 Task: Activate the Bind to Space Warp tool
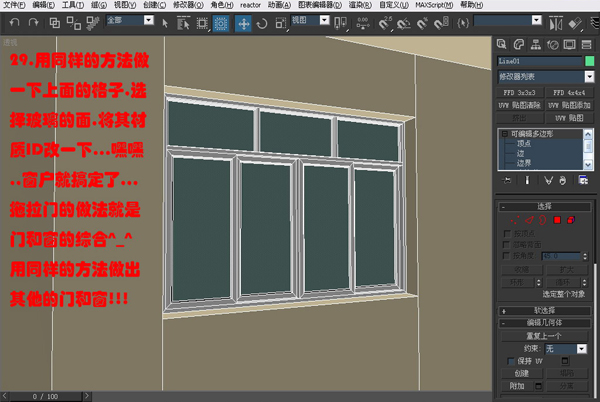(x=93, y=23)
